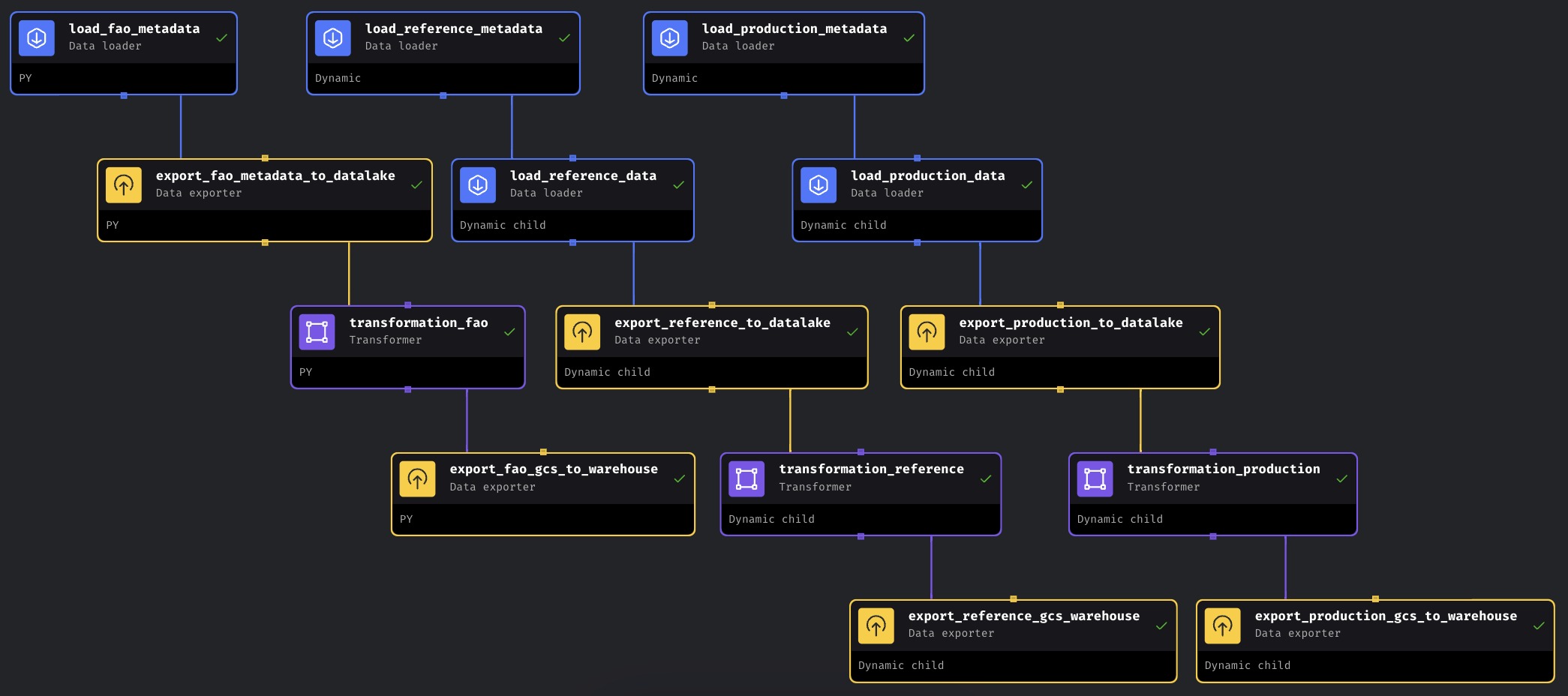1568x696 pixels.
Task: Click the green checkmark on export_production_gcs_to_warehouse
Action: (x=1539, y=625)
